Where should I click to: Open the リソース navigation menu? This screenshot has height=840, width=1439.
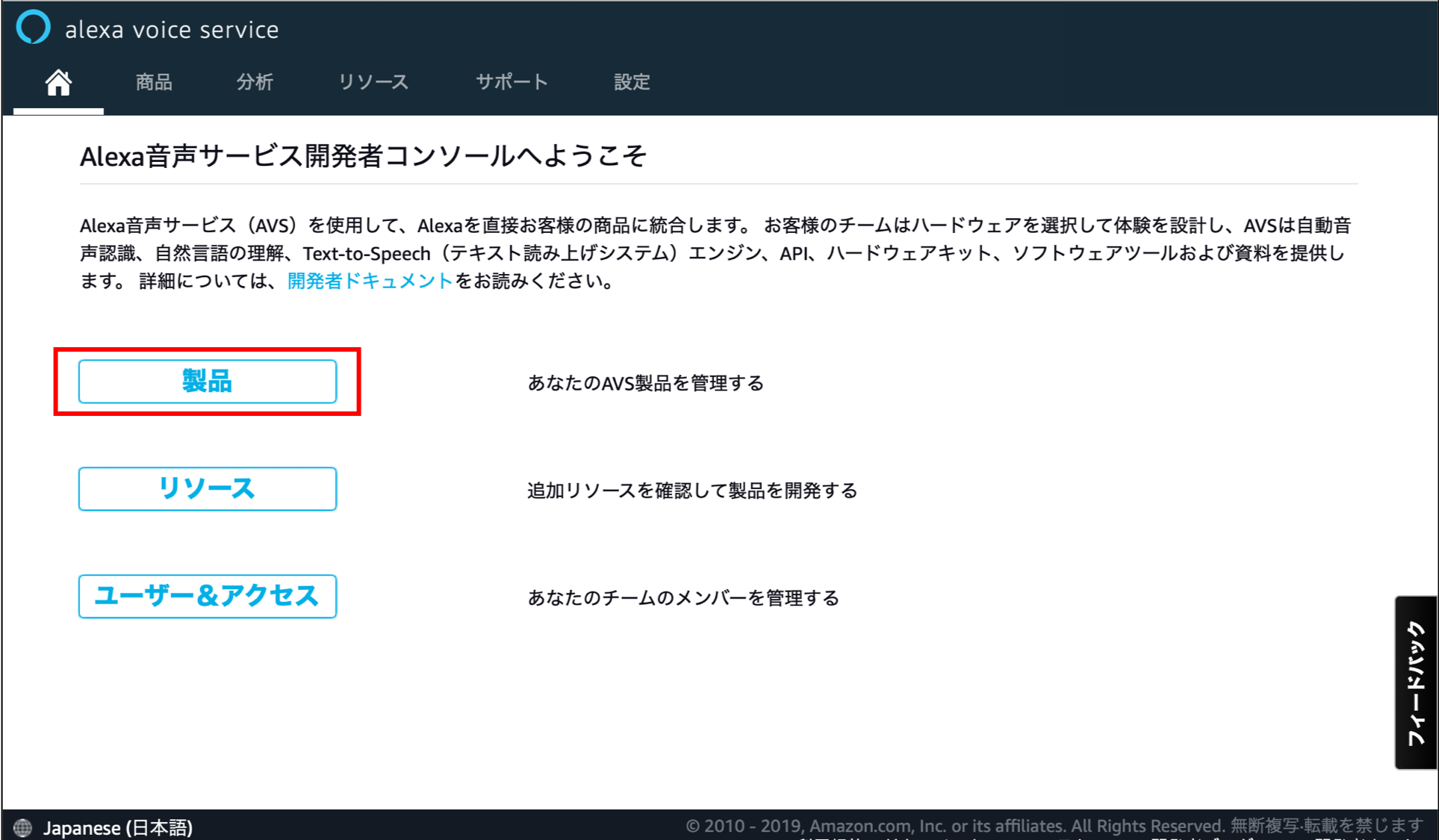373,82
